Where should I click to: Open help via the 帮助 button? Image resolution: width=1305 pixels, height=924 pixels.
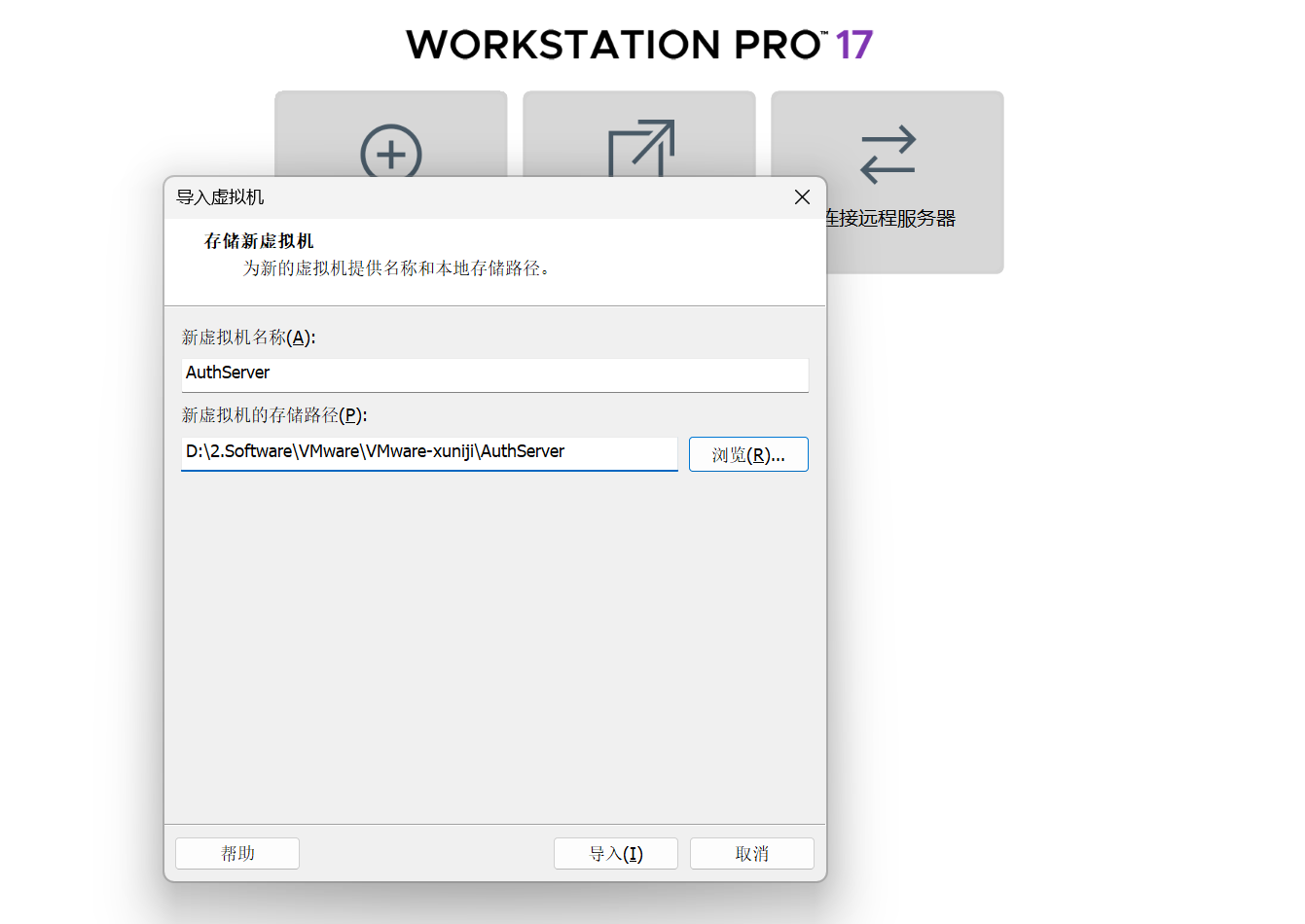(x=236, y=853)
